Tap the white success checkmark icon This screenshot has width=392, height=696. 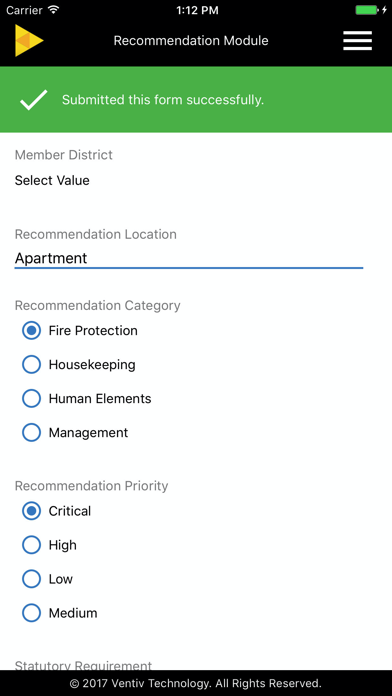tap(33, 99)
